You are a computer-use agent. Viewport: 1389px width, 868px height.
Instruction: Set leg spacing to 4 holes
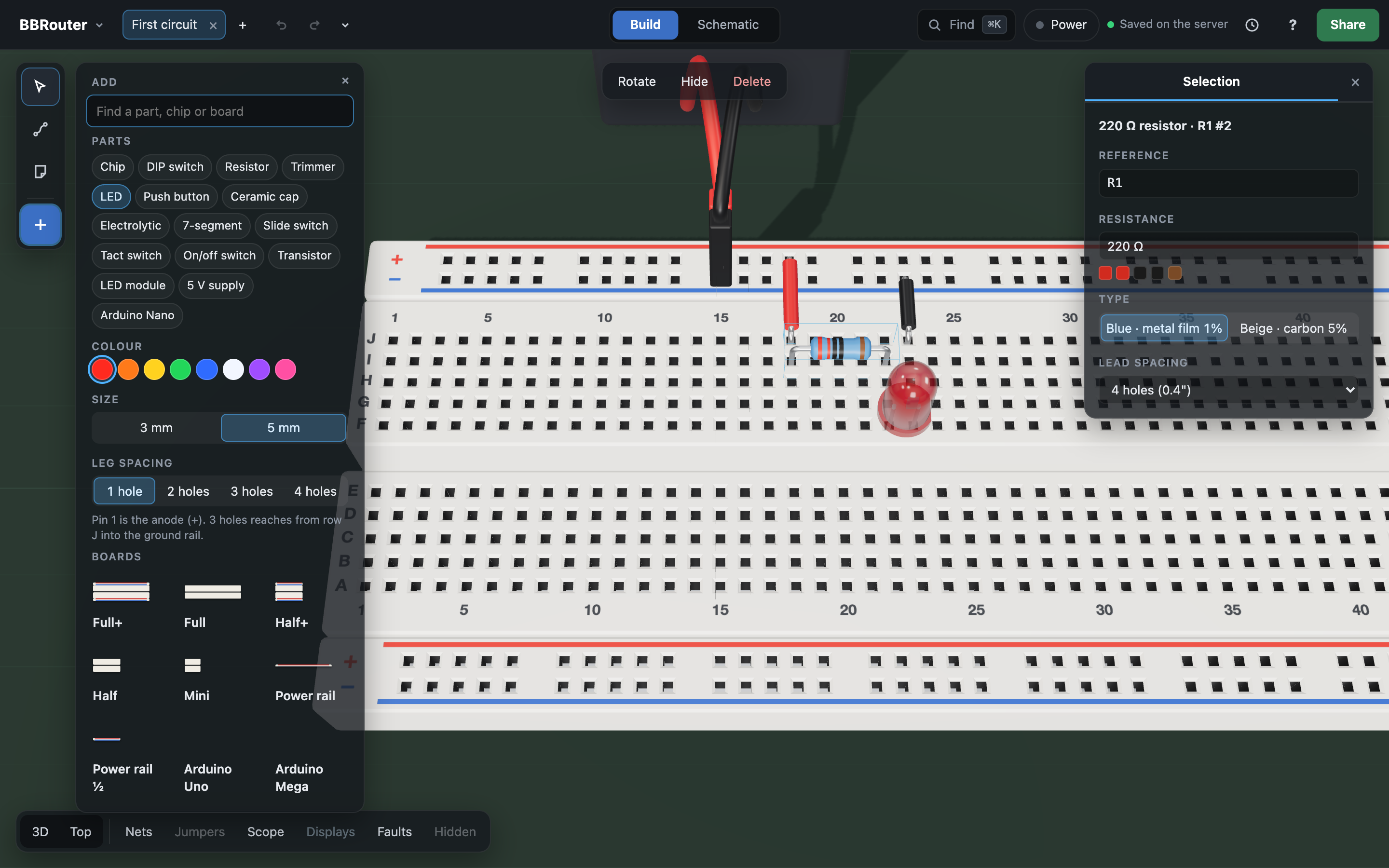click(x=315, y=491)
